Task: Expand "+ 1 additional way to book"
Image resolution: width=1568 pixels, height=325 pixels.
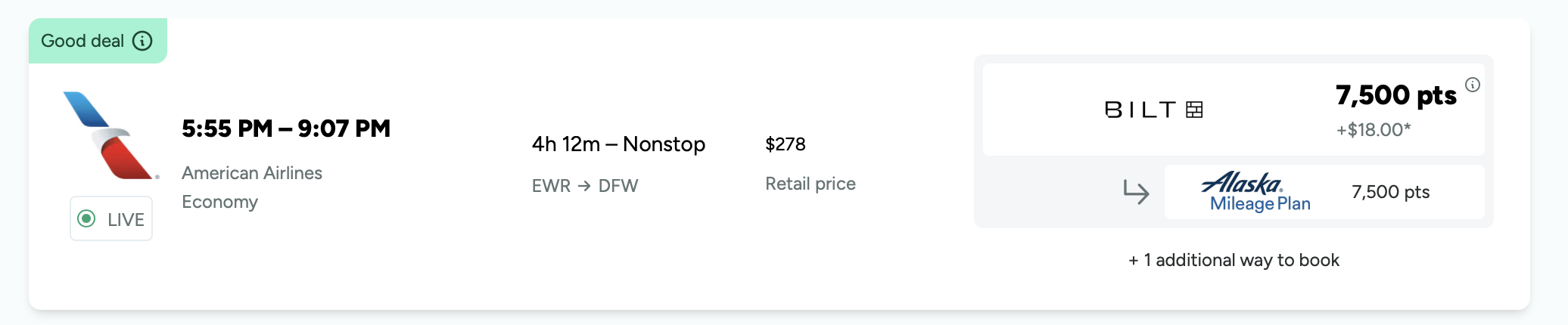Action: 1234,260
